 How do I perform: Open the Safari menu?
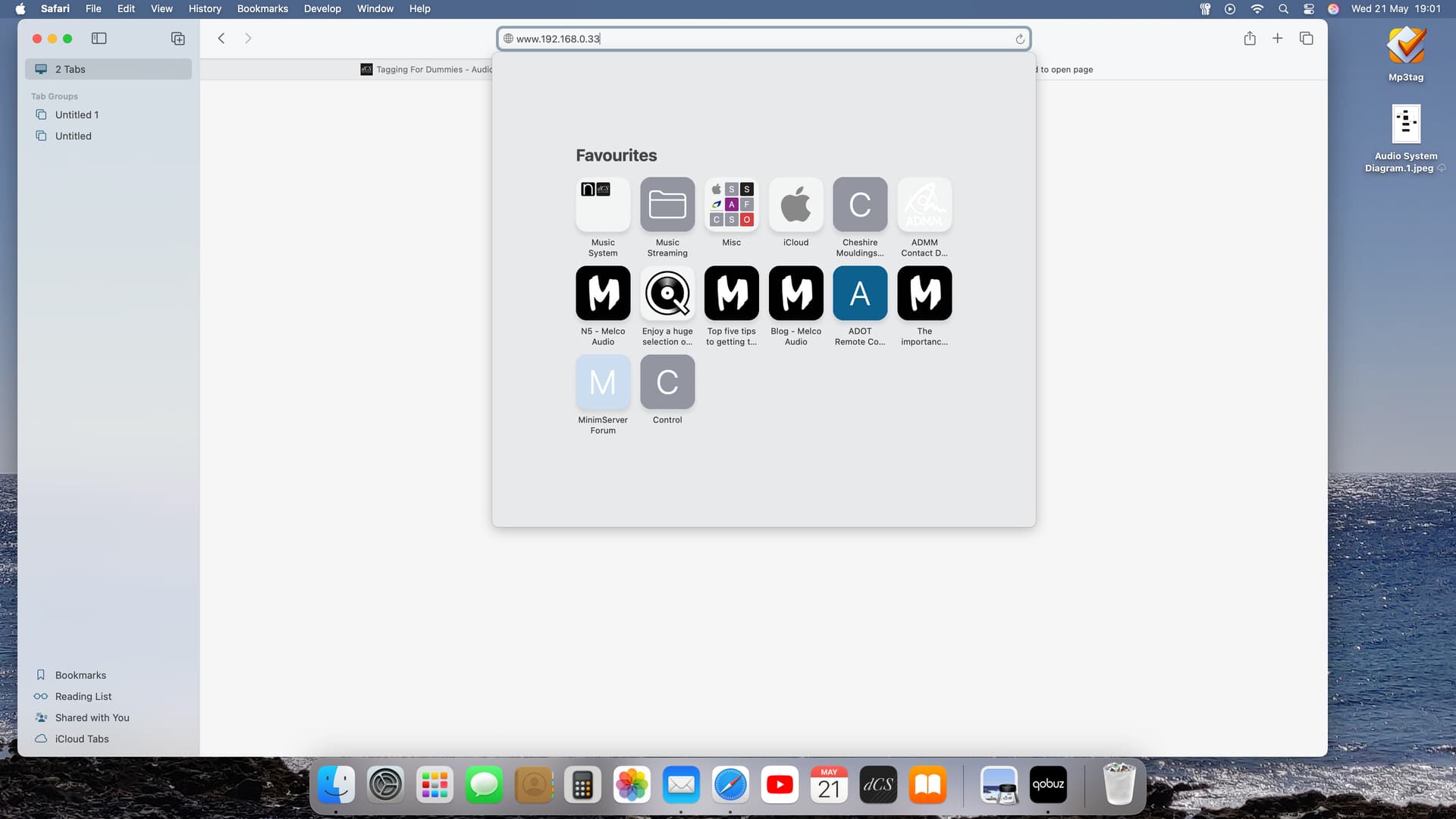[x=55, y=8]
